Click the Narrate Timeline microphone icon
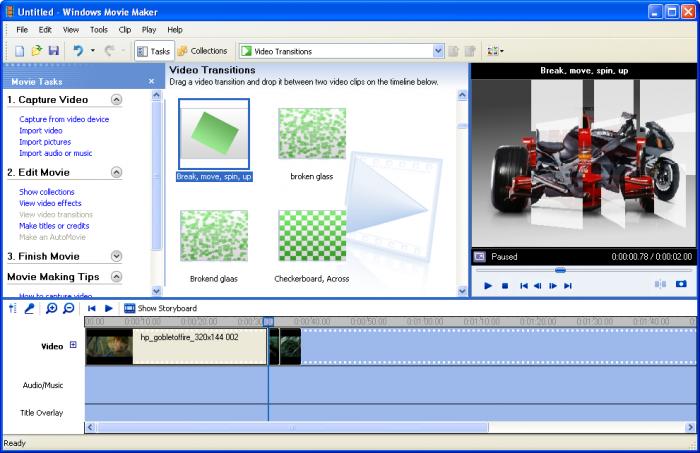700x453 pixels. [29, 309]
